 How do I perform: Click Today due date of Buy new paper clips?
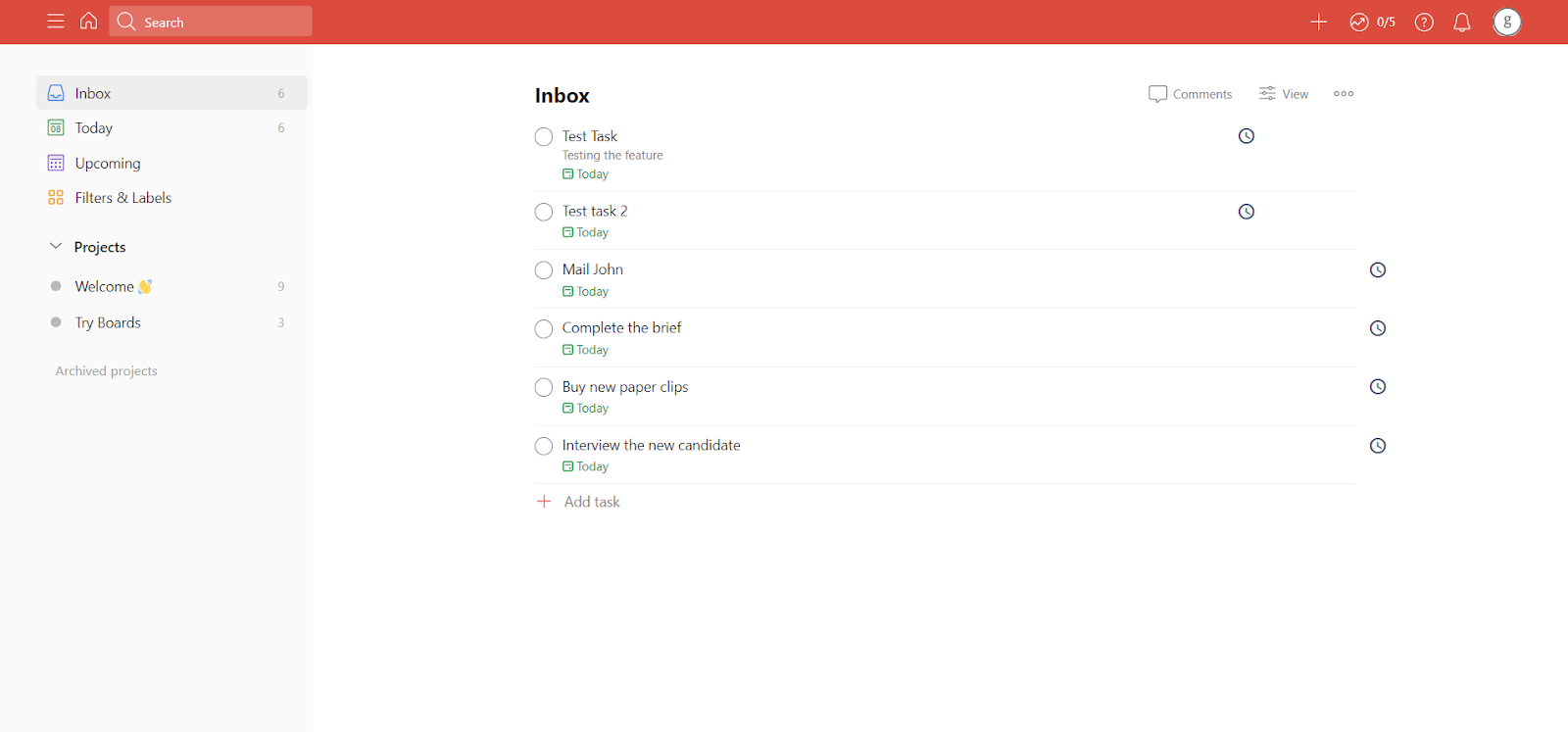[x=585, y=409]
